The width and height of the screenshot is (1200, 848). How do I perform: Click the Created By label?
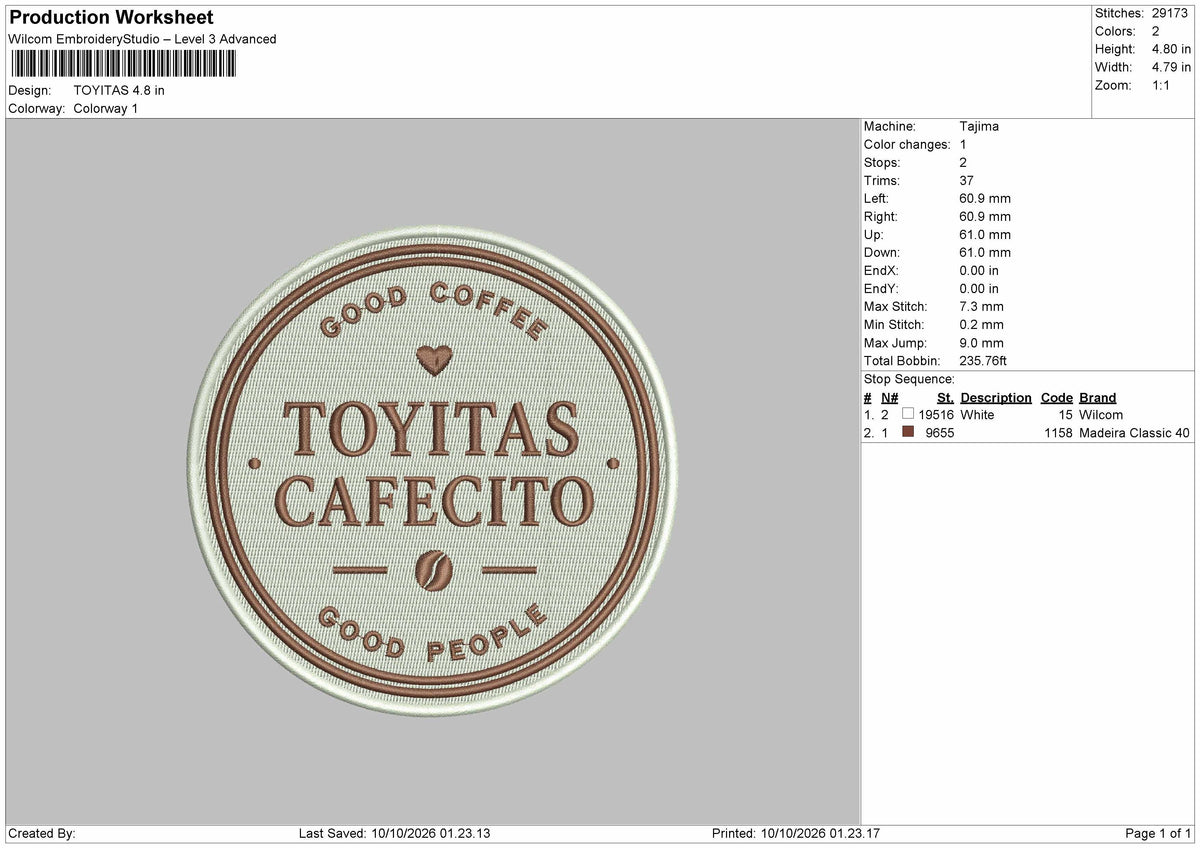pyautogui.click(x=41, y=833)
